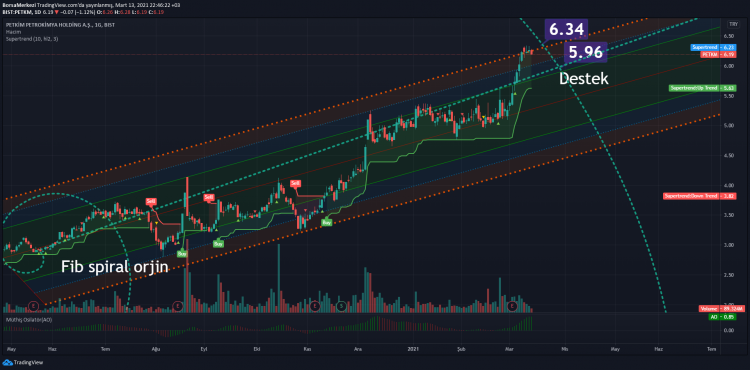Click the 6.34 price annotation box
750x370 pixels.
point(566,30)
